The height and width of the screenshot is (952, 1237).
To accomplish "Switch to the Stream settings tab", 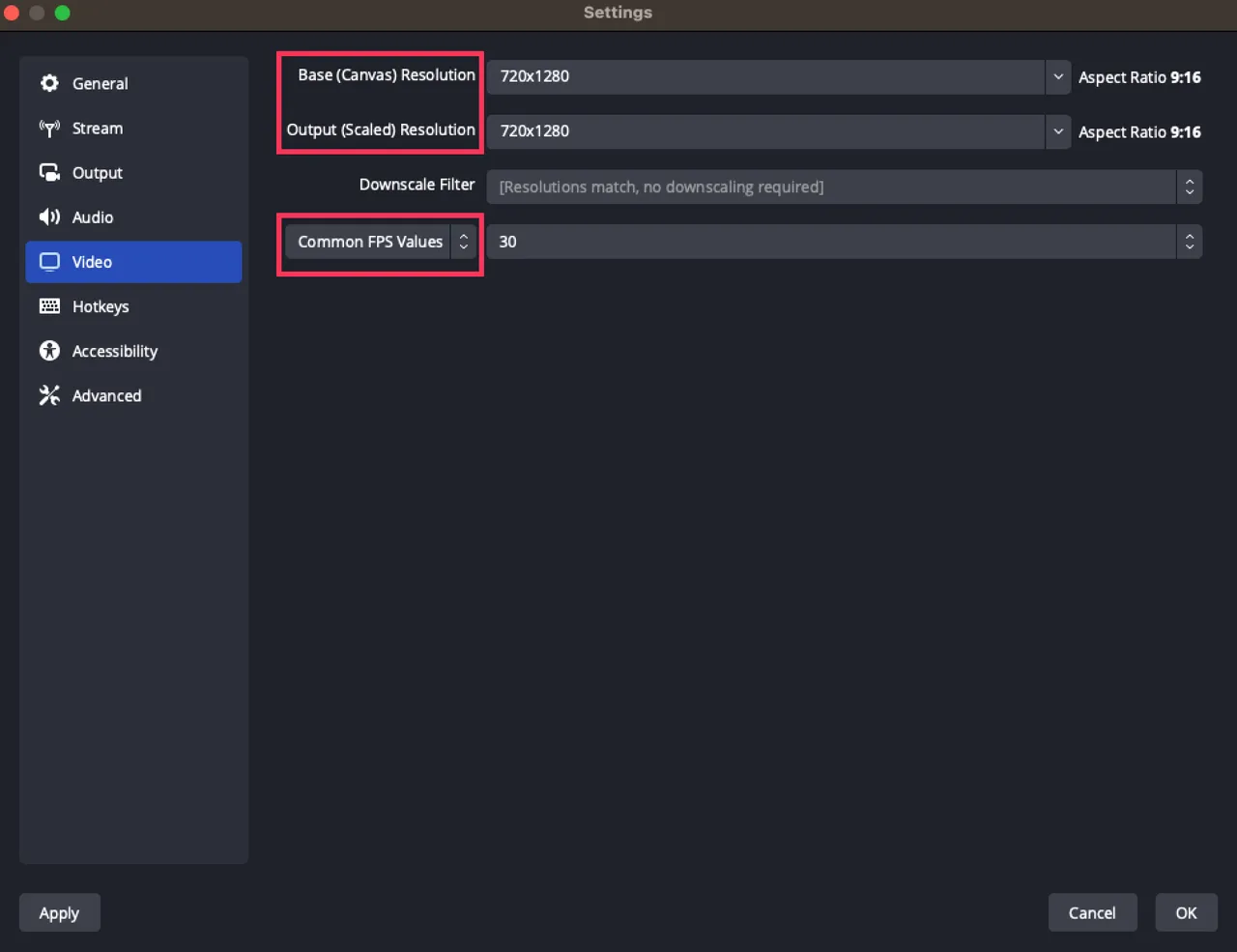I will [97, 128].
